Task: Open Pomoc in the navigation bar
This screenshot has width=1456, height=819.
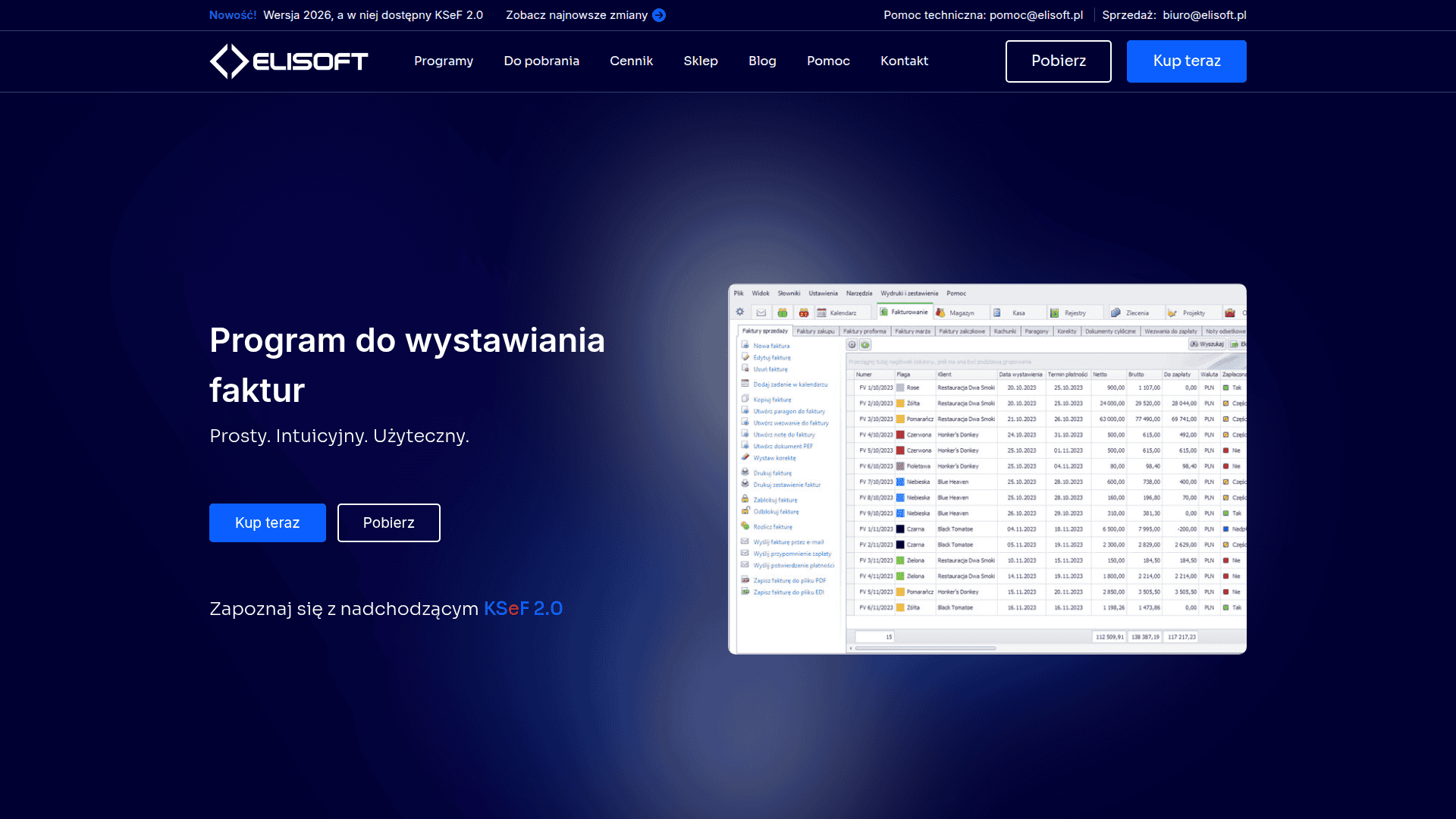Action: point(828,61)
